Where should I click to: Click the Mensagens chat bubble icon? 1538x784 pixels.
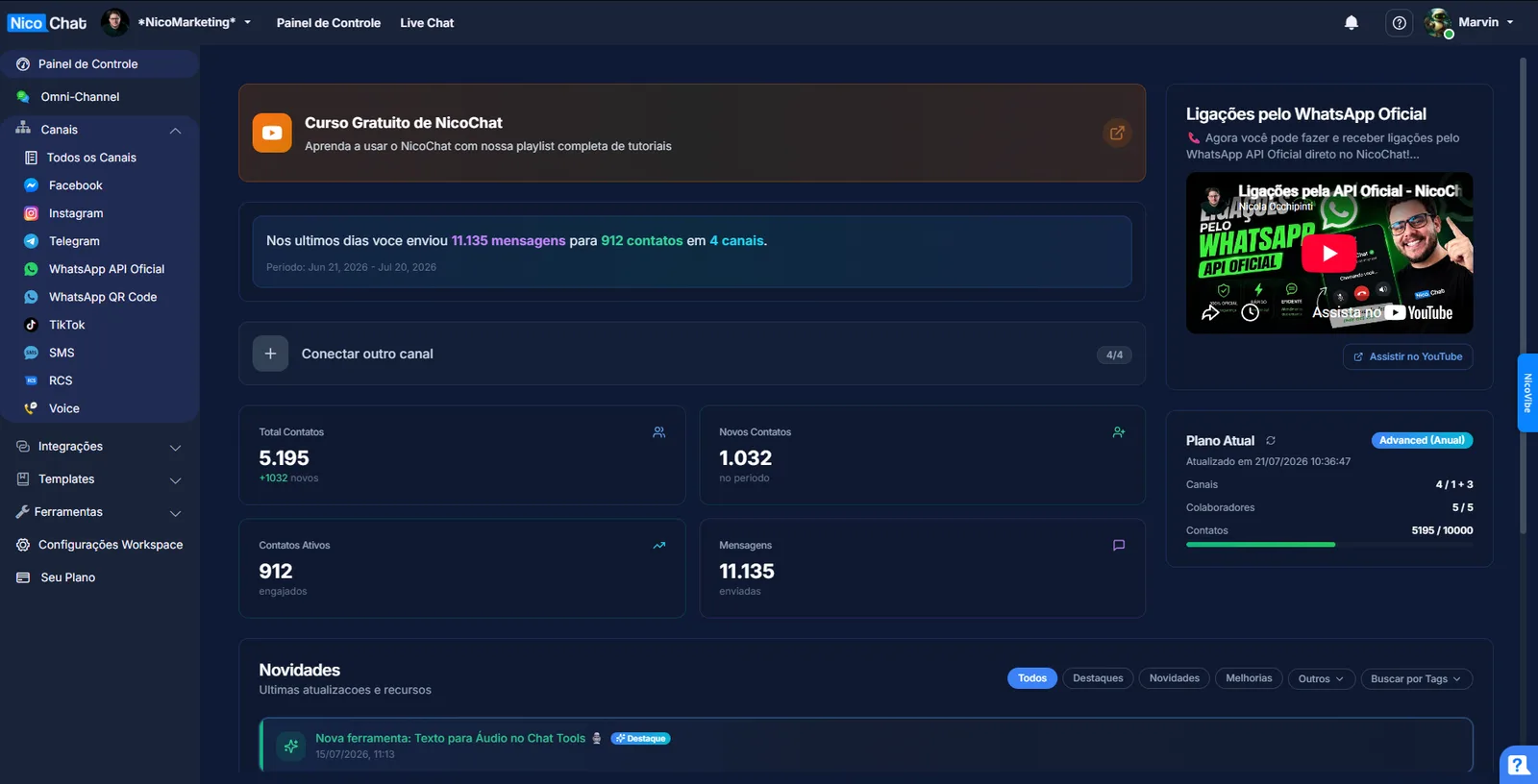pos(1119,545)
